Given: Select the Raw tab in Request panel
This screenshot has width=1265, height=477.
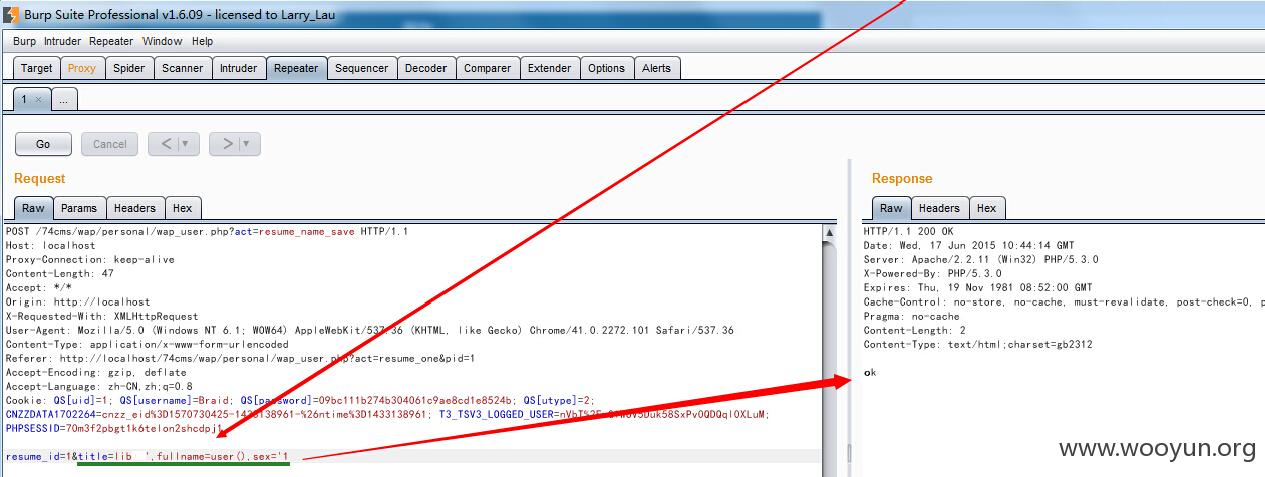Looking at the screenshot, I should pos(33,208).
